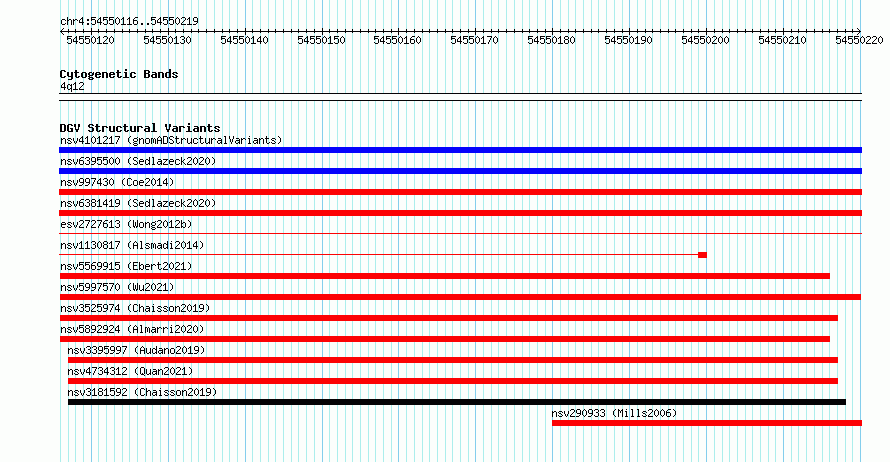Image resolution: width=890 pixels, height=462 pixels.
Task: Click ruler position 54550180
Action: [551, 40]
